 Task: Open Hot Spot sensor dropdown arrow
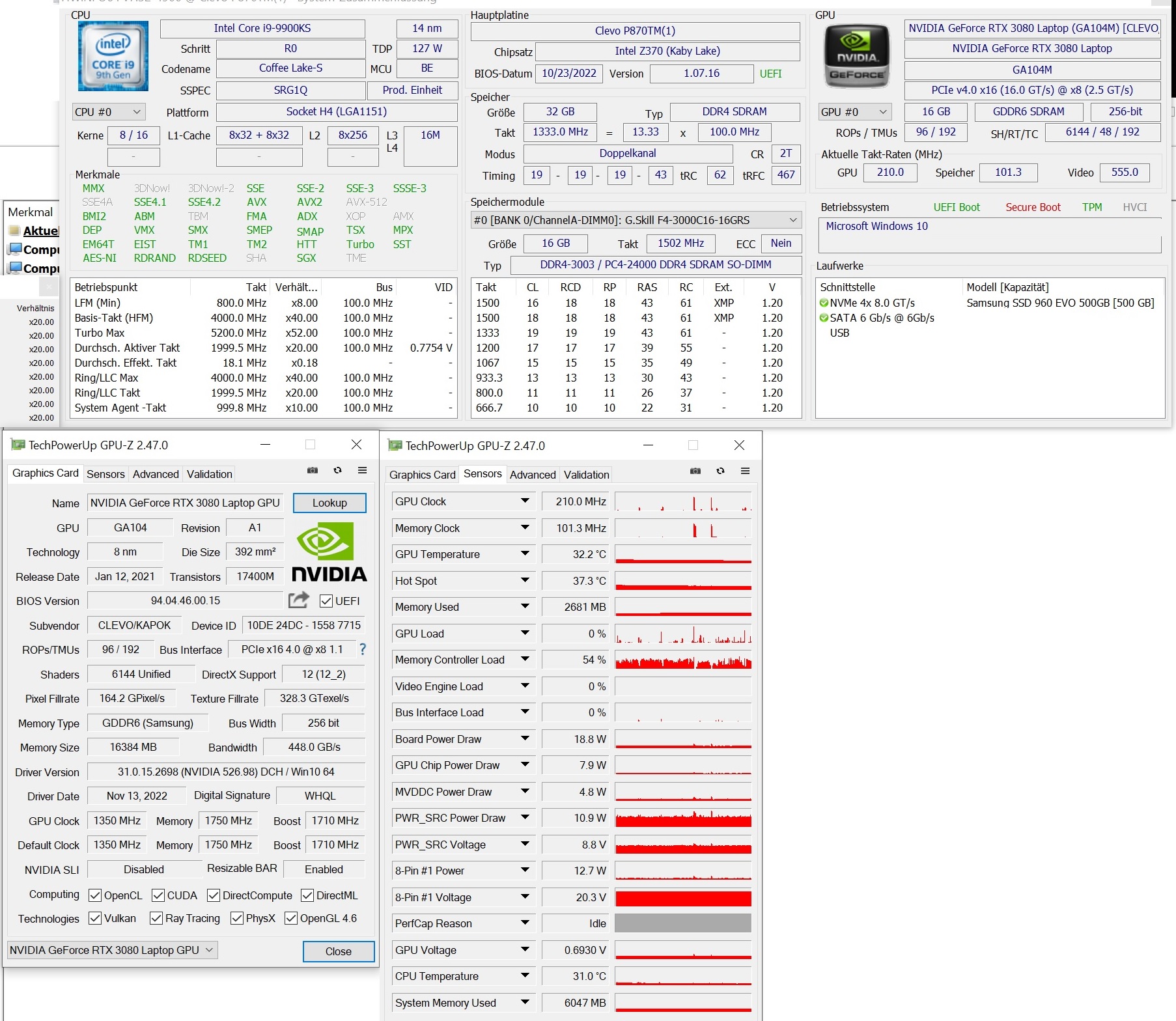pyautogui.click(x=525, y=580)
